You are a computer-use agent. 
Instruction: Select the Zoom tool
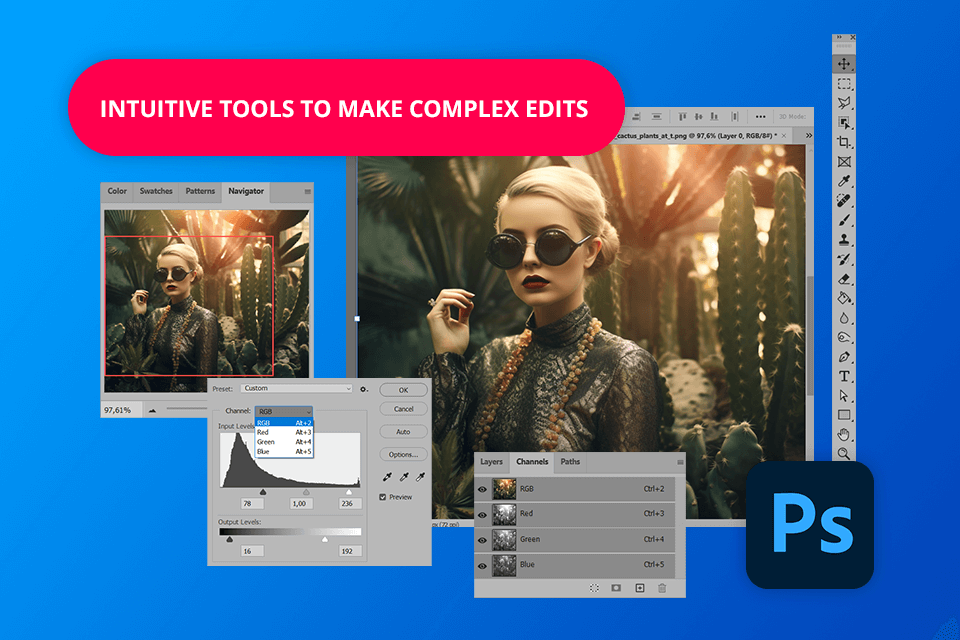[x=844, y=453]
